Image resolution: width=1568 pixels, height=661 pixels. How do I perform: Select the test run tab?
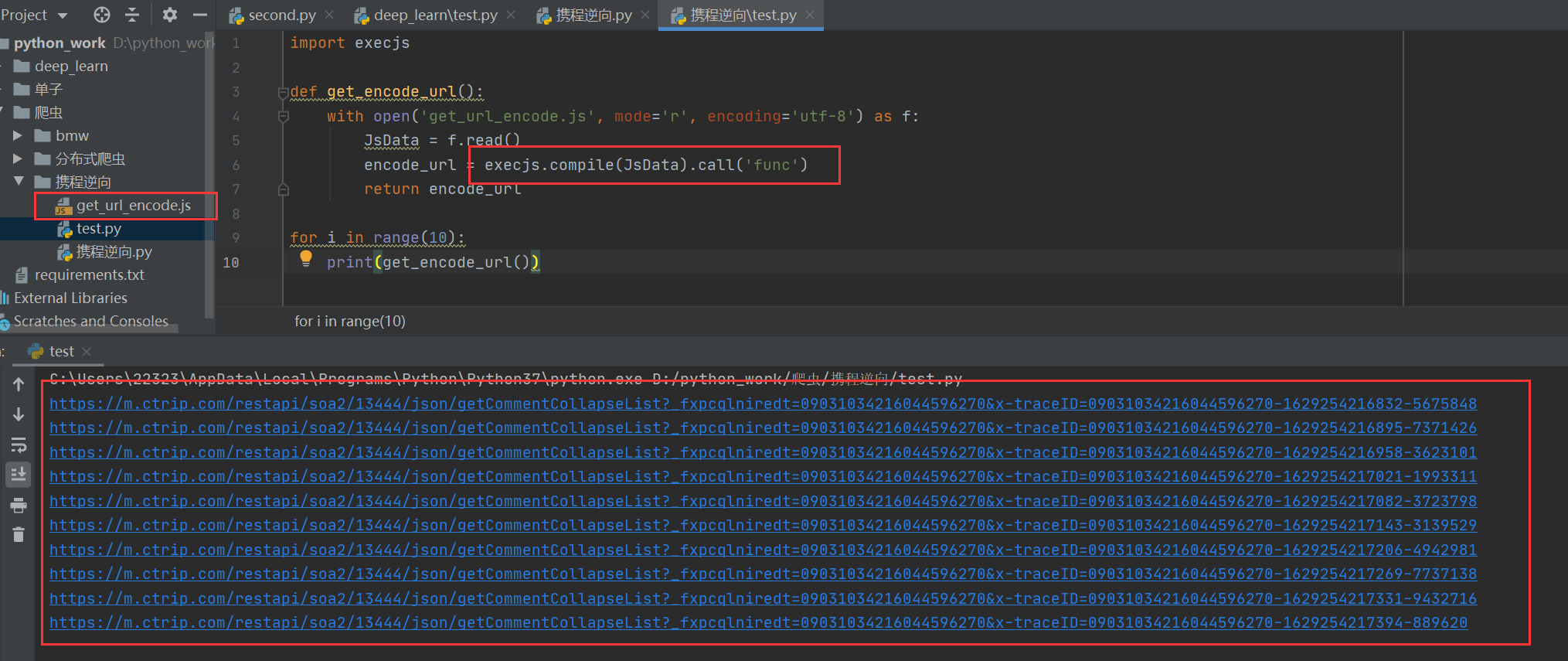coord(62,352)
